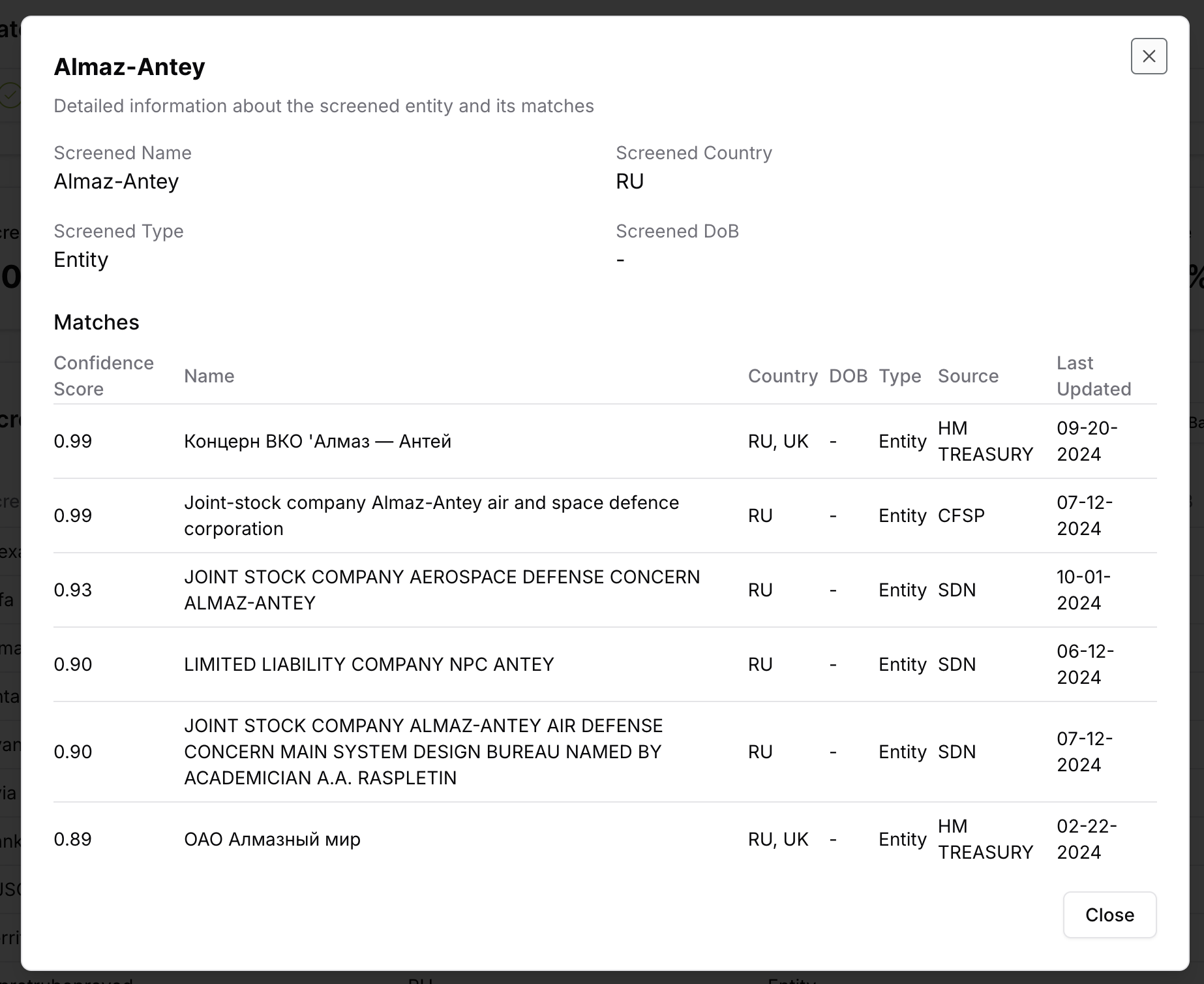Click the Type column header
Screen dimensions: 1204x984
899,376
